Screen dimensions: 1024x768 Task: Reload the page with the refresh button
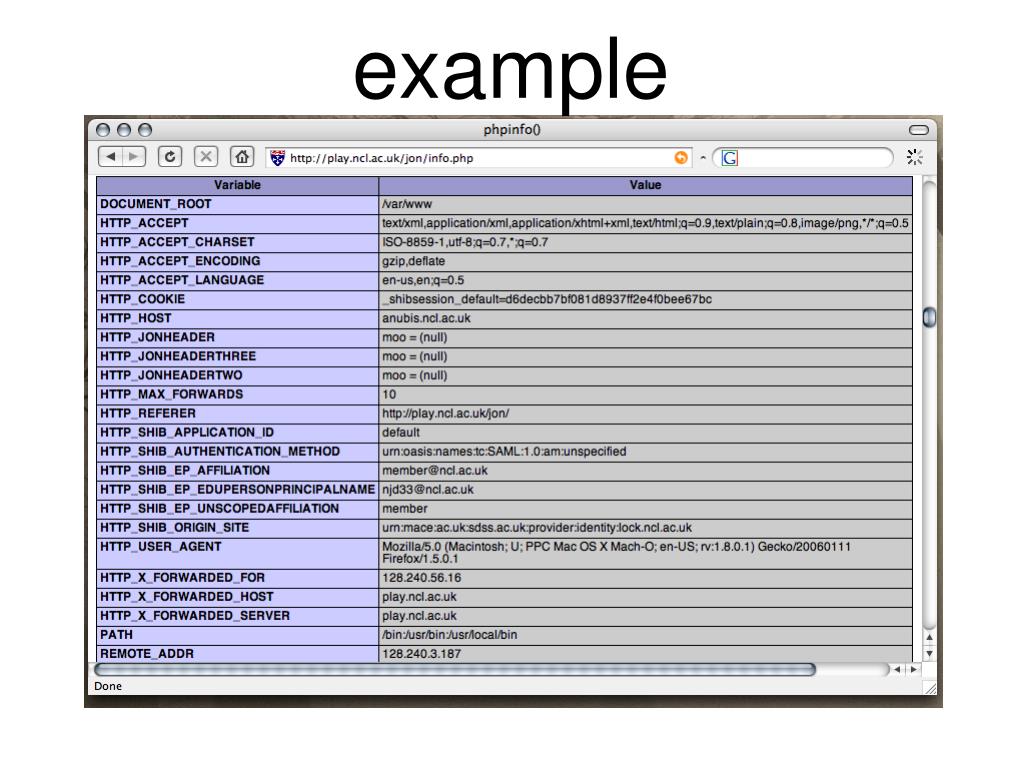[170, 157]
